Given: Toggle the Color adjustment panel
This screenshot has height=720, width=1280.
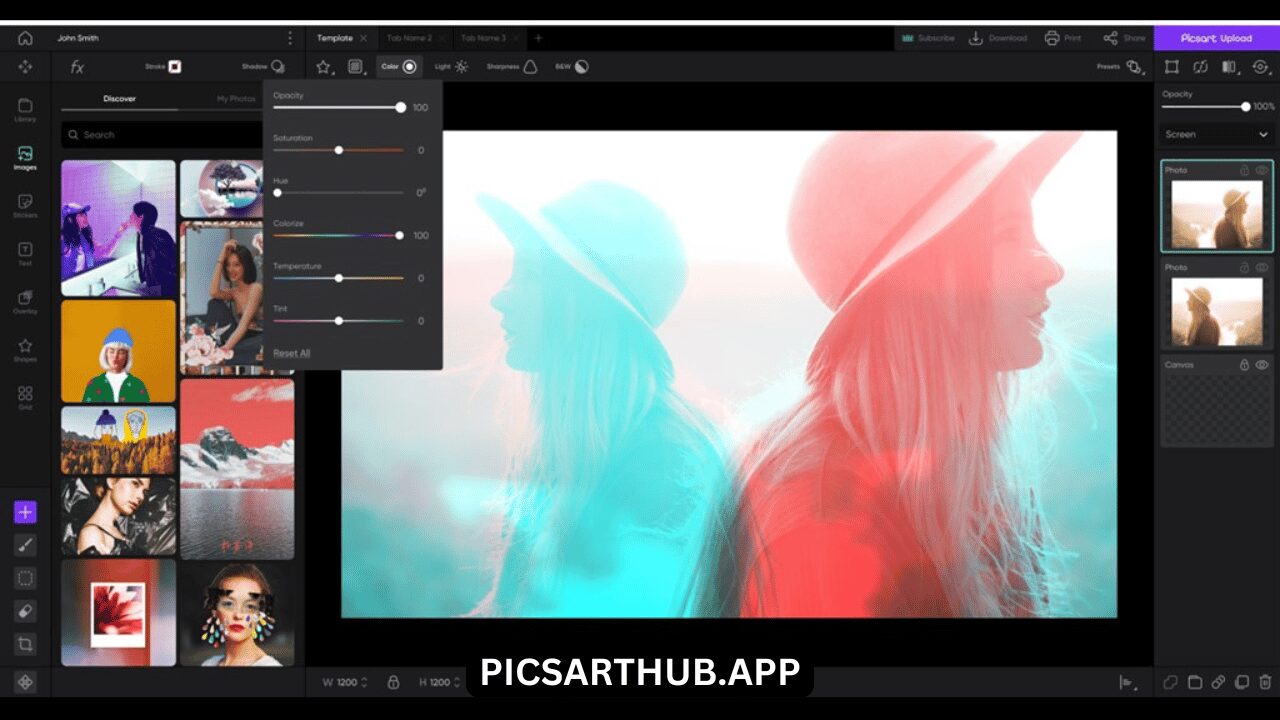Looking at the screenshot, I should [x=399, y=67].
